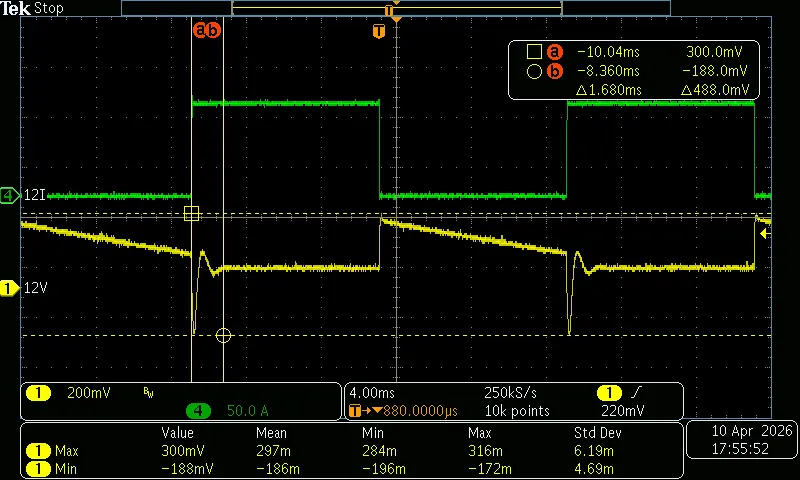800x480 pixels.
Task: Click the date 10 Apr 2026
Action: point(752,431)
